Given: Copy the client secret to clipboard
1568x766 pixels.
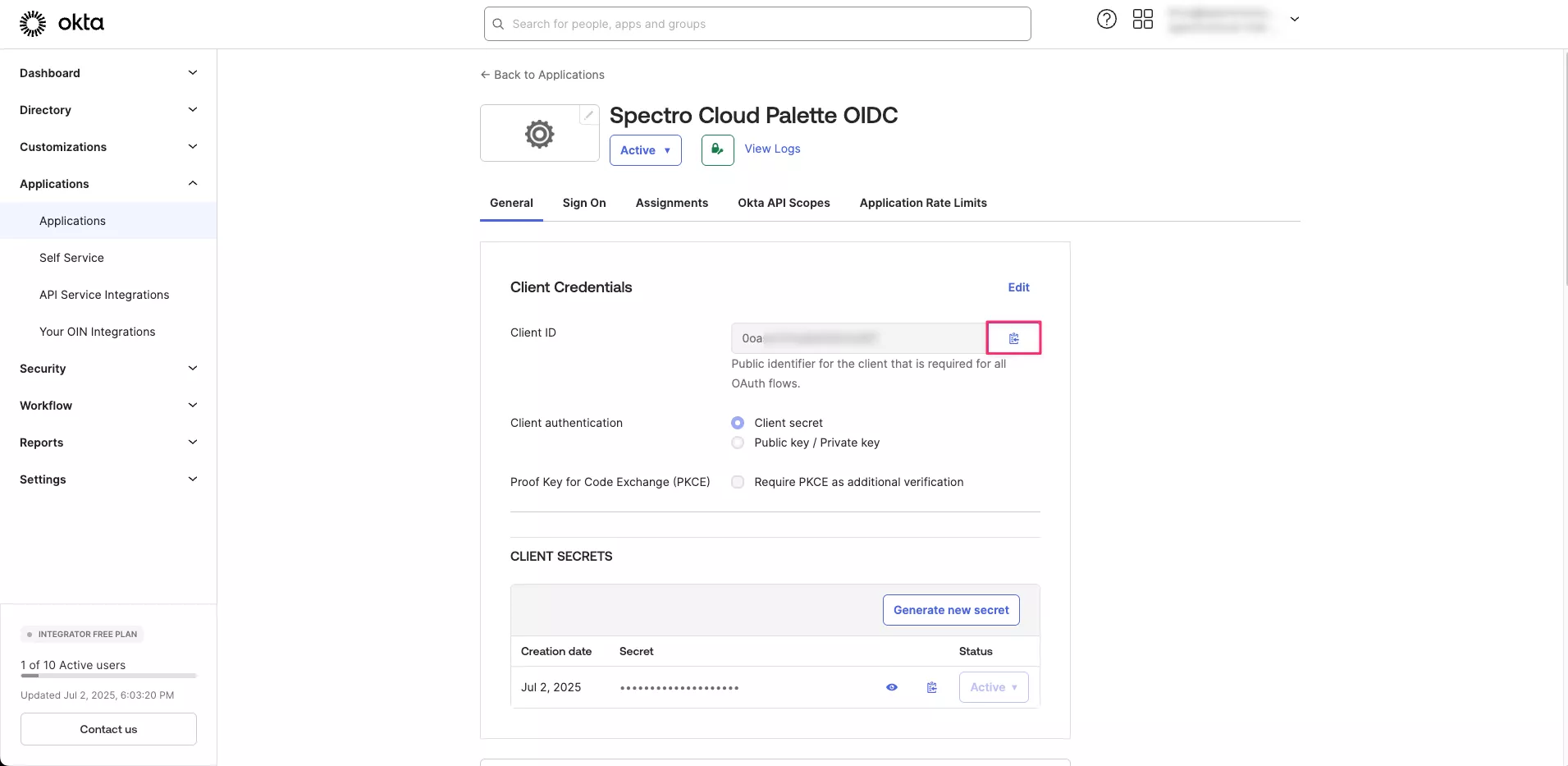Looking at the screenshot, I should pyautogui.click(x=931, y=687).
